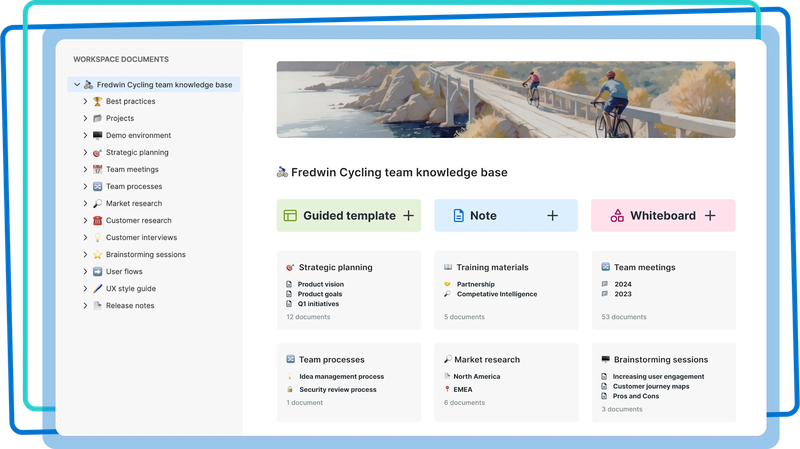Open the Partnership document

(476, 284)
